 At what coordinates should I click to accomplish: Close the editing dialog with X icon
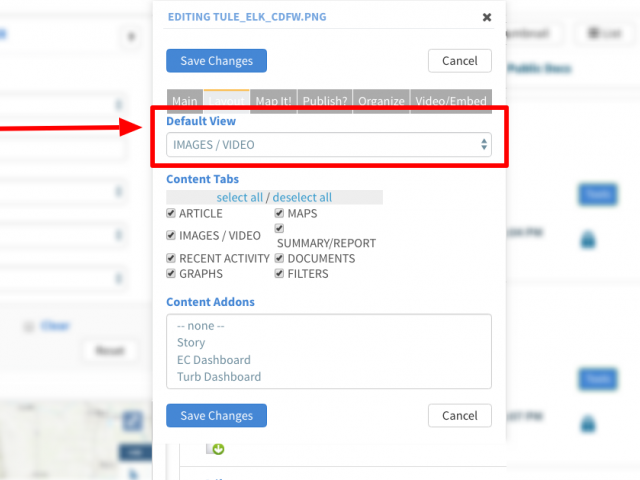(487, 17)
